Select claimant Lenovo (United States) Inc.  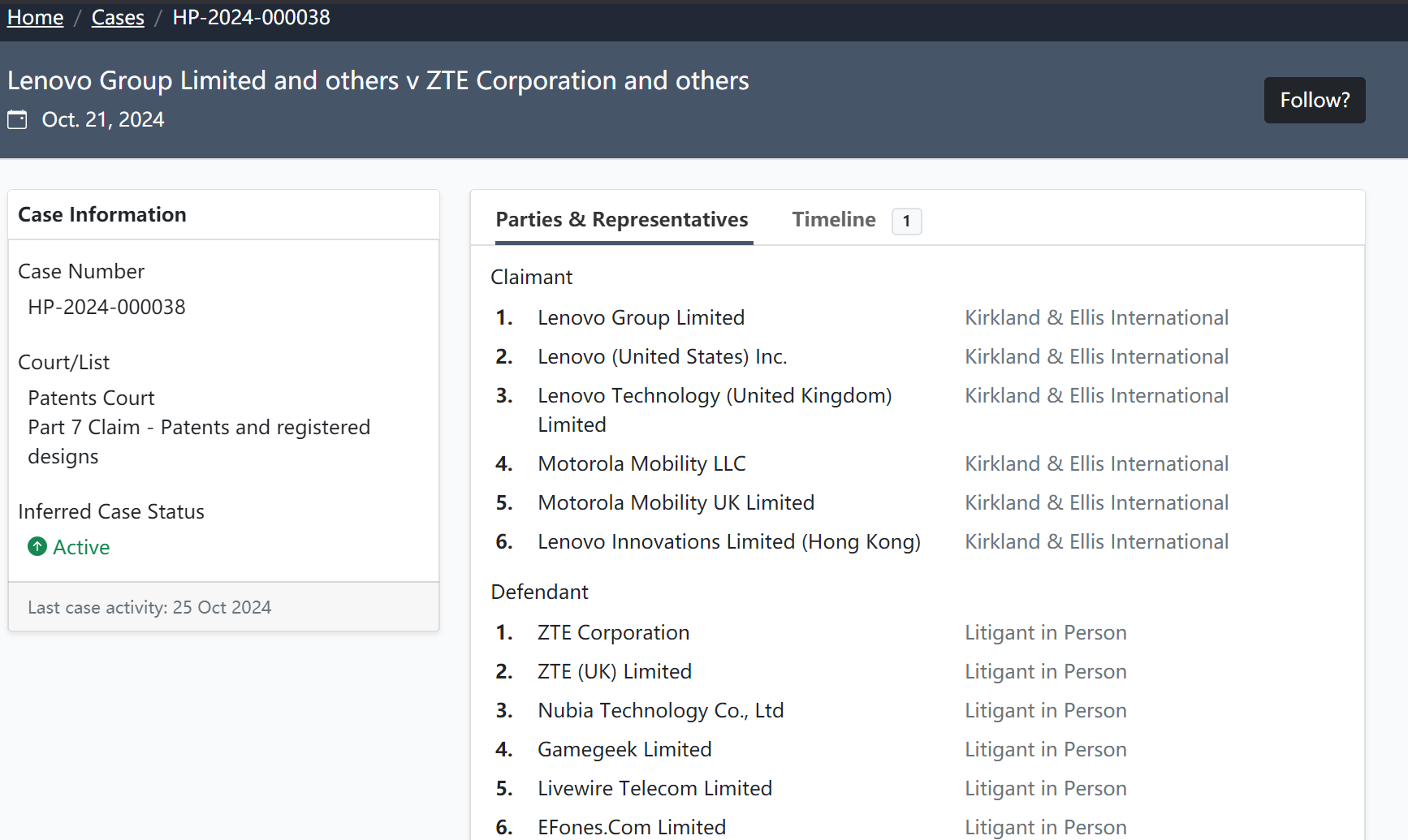[x=662, y=356]
